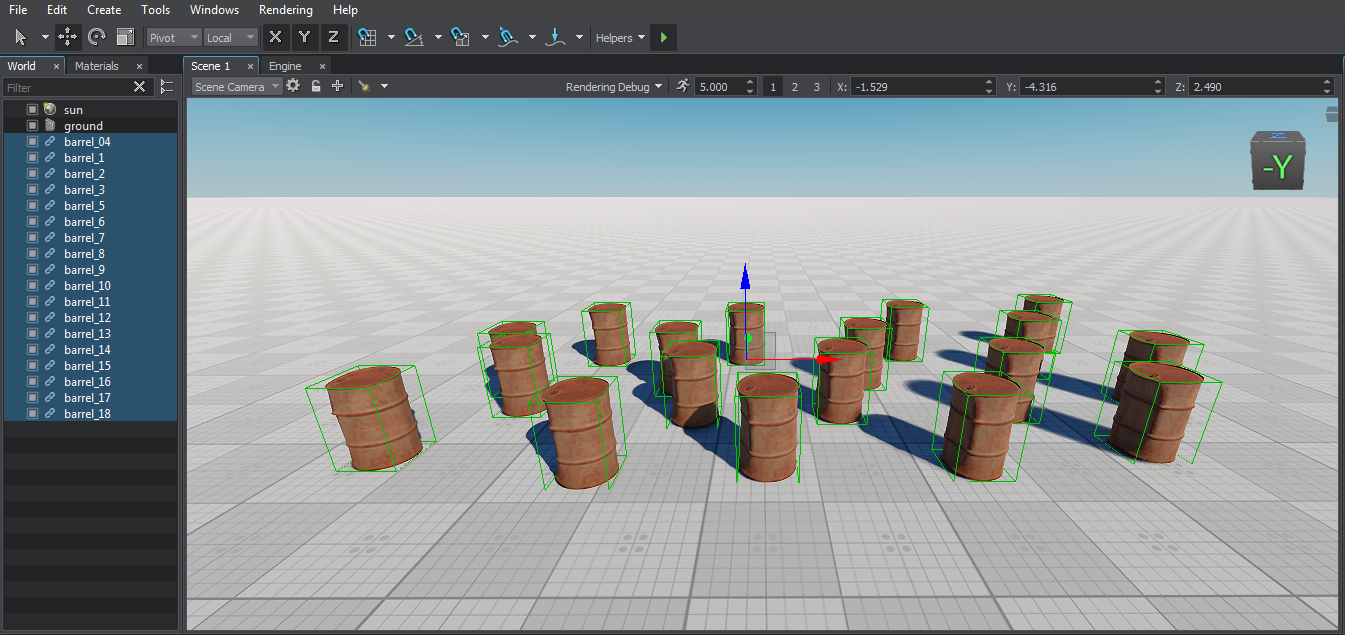Open camera settings gear icon

tap(293, 86)
